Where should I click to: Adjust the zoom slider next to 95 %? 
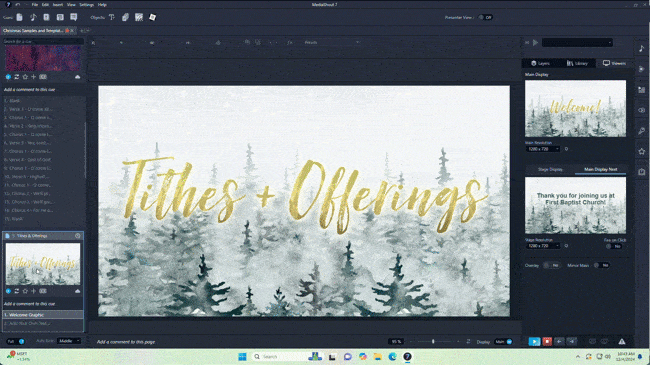433,341
